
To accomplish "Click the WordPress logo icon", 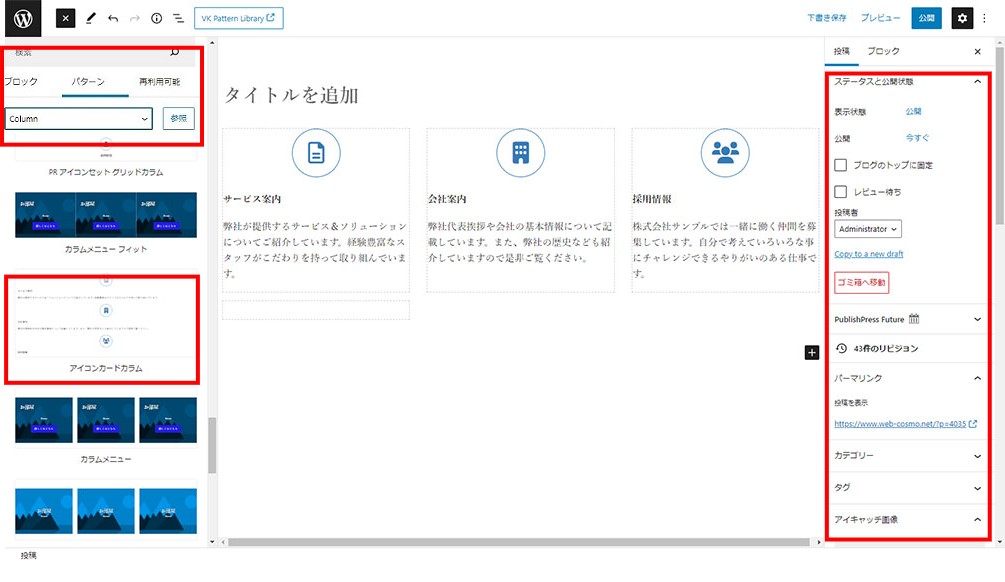I will [x=22, y=18].
